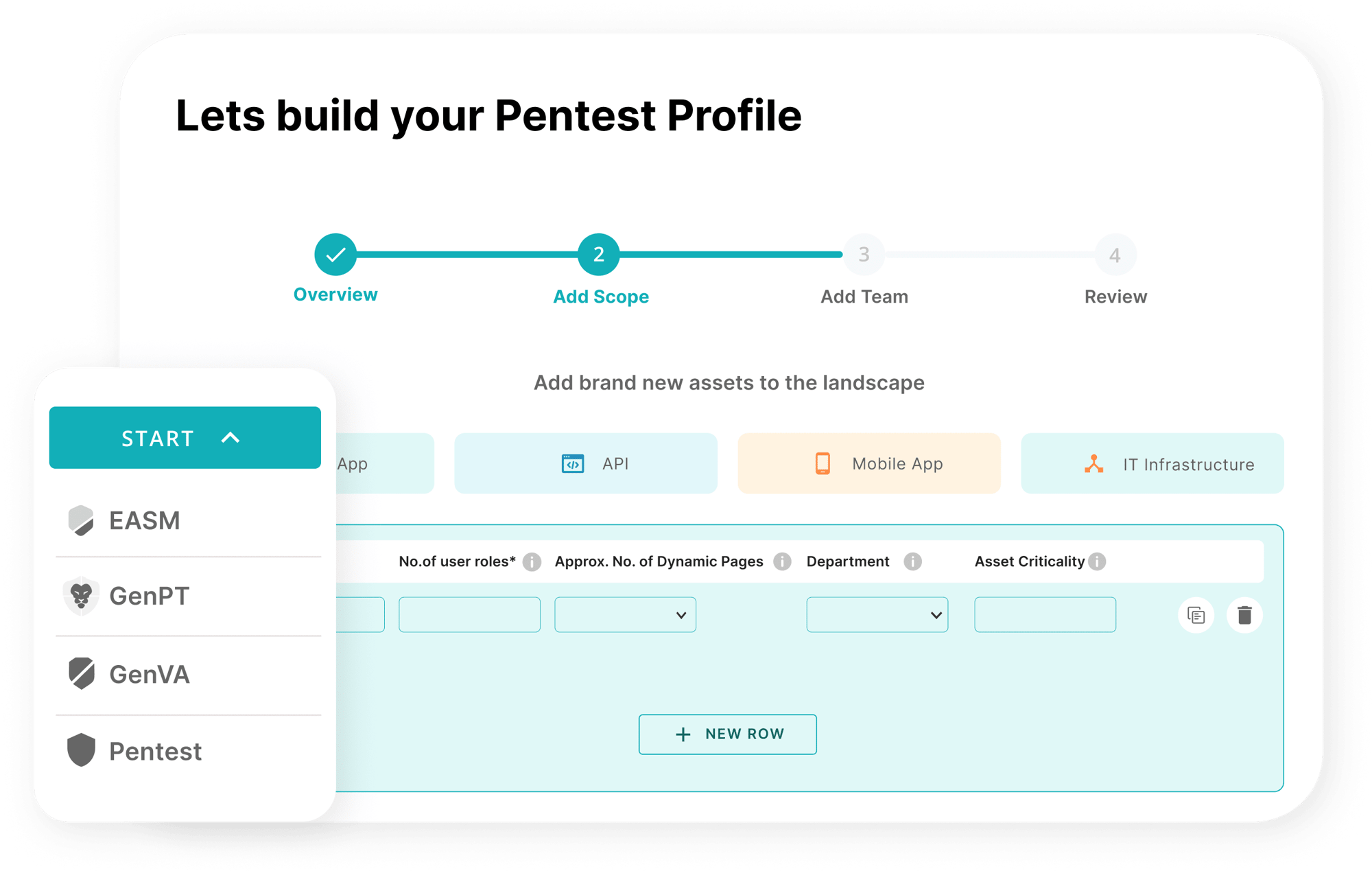Image resolution: width=1372 pixels, height=871 pixels.
Task: Open the Department dropdown
Action: coord(877,615)
